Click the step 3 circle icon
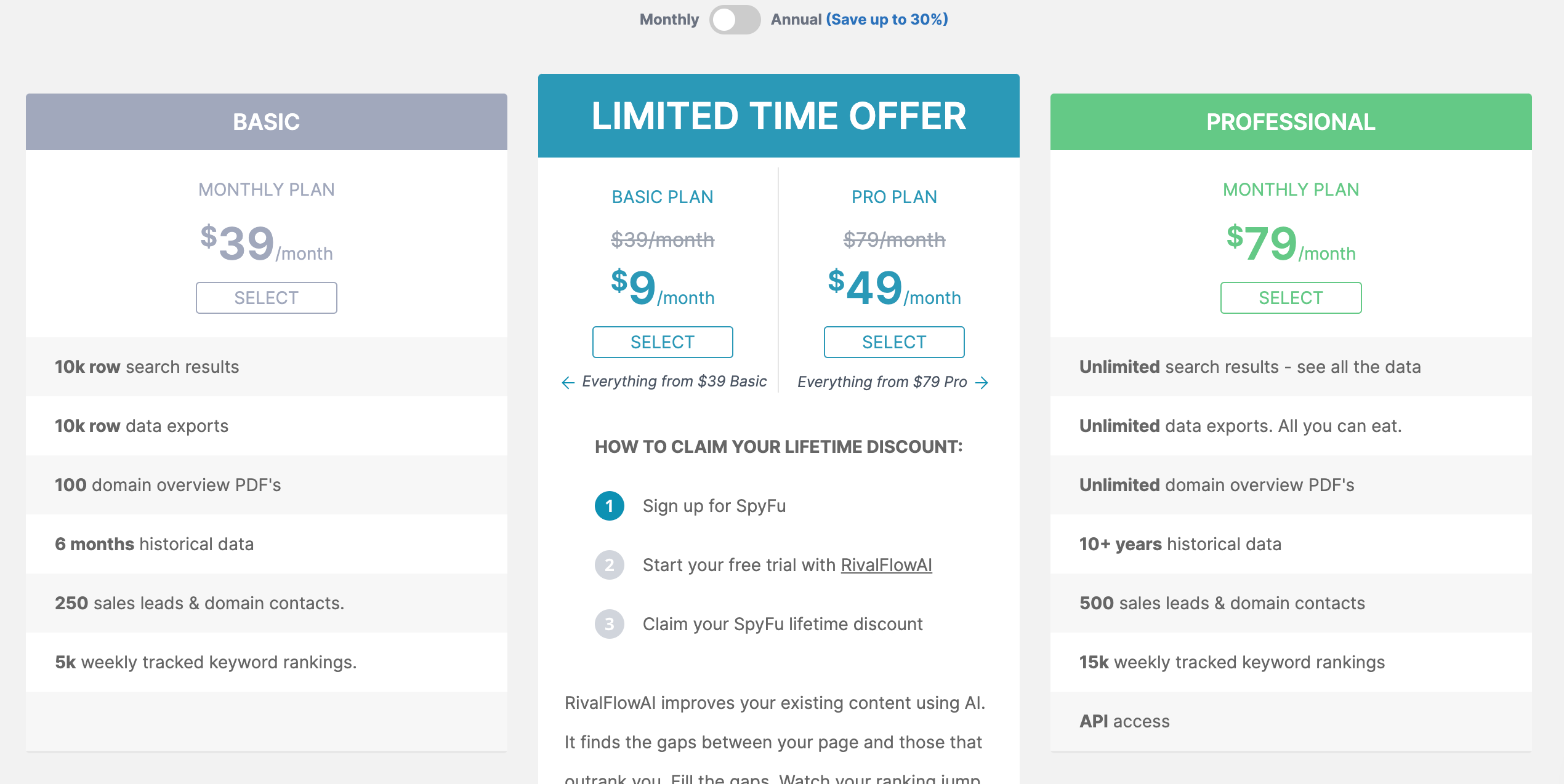 [610, 624]
